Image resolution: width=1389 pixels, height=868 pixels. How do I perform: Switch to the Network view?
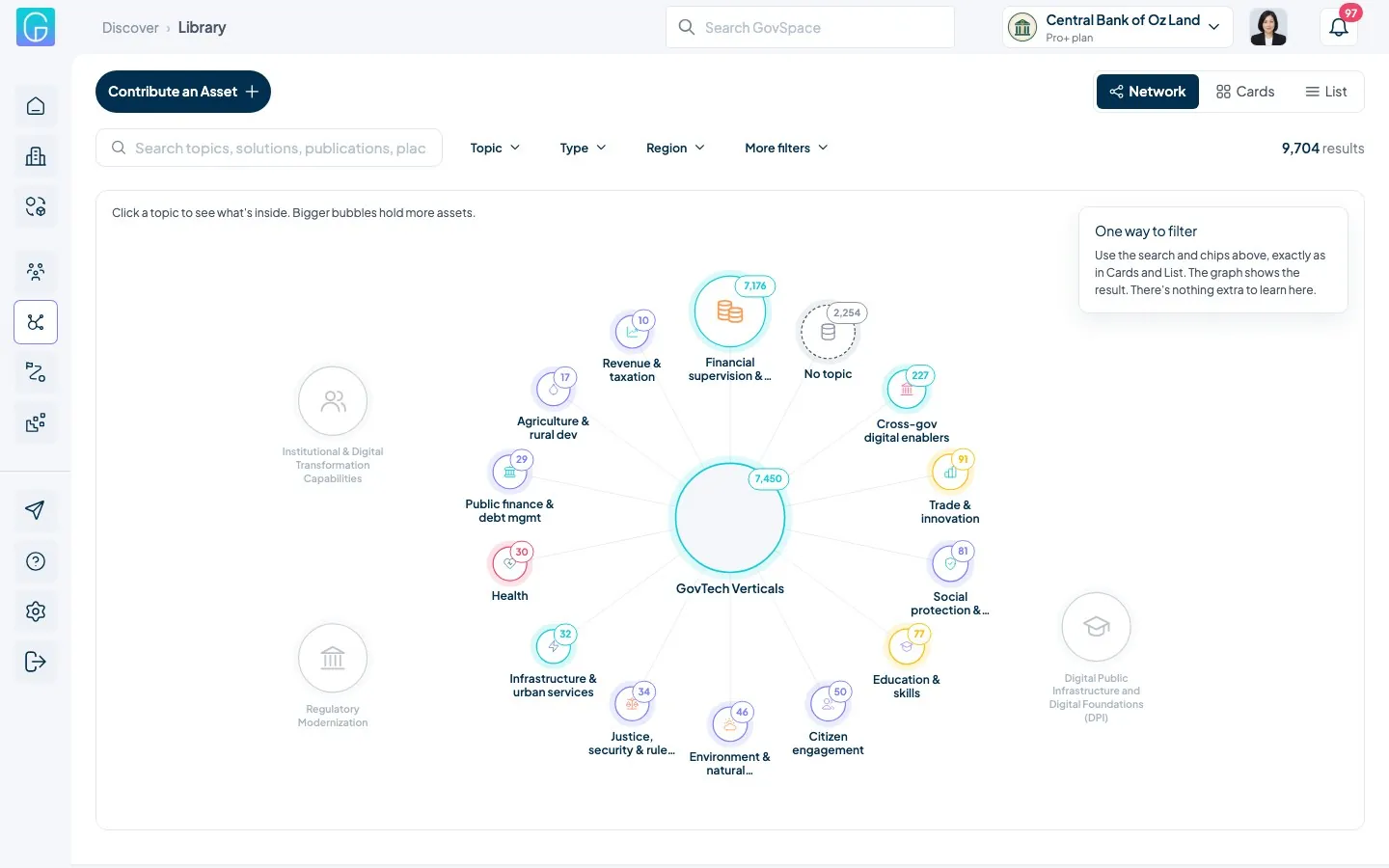(1148, 92)
